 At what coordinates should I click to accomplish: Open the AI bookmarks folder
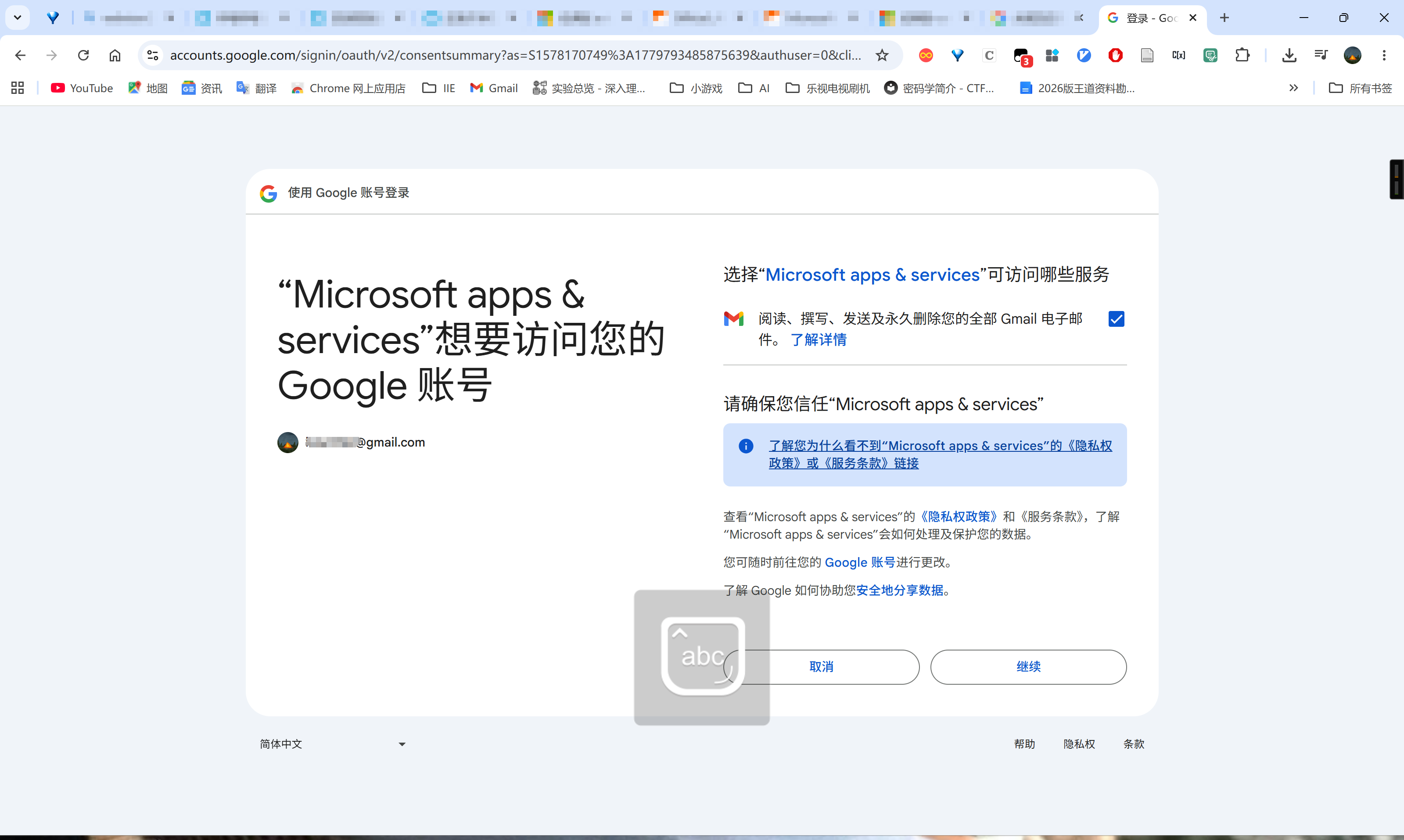(754, 88)
